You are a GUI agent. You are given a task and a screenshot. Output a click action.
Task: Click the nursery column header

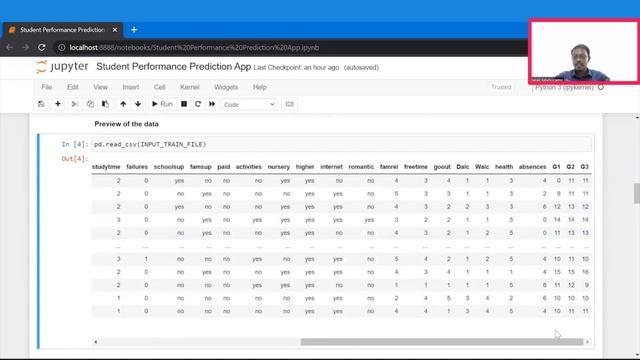point(278,167)
